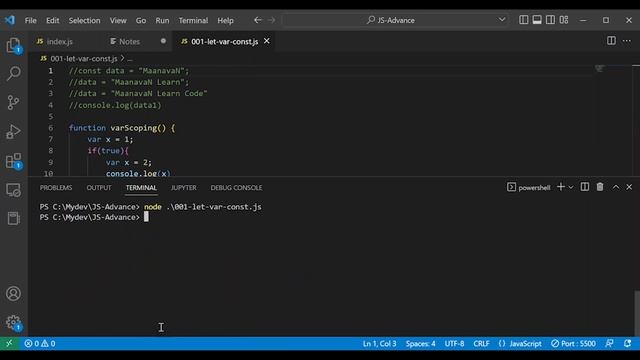Screen dimensions: 640x360
Task: Open the Selection menu
Action: [x=84, y=20]
